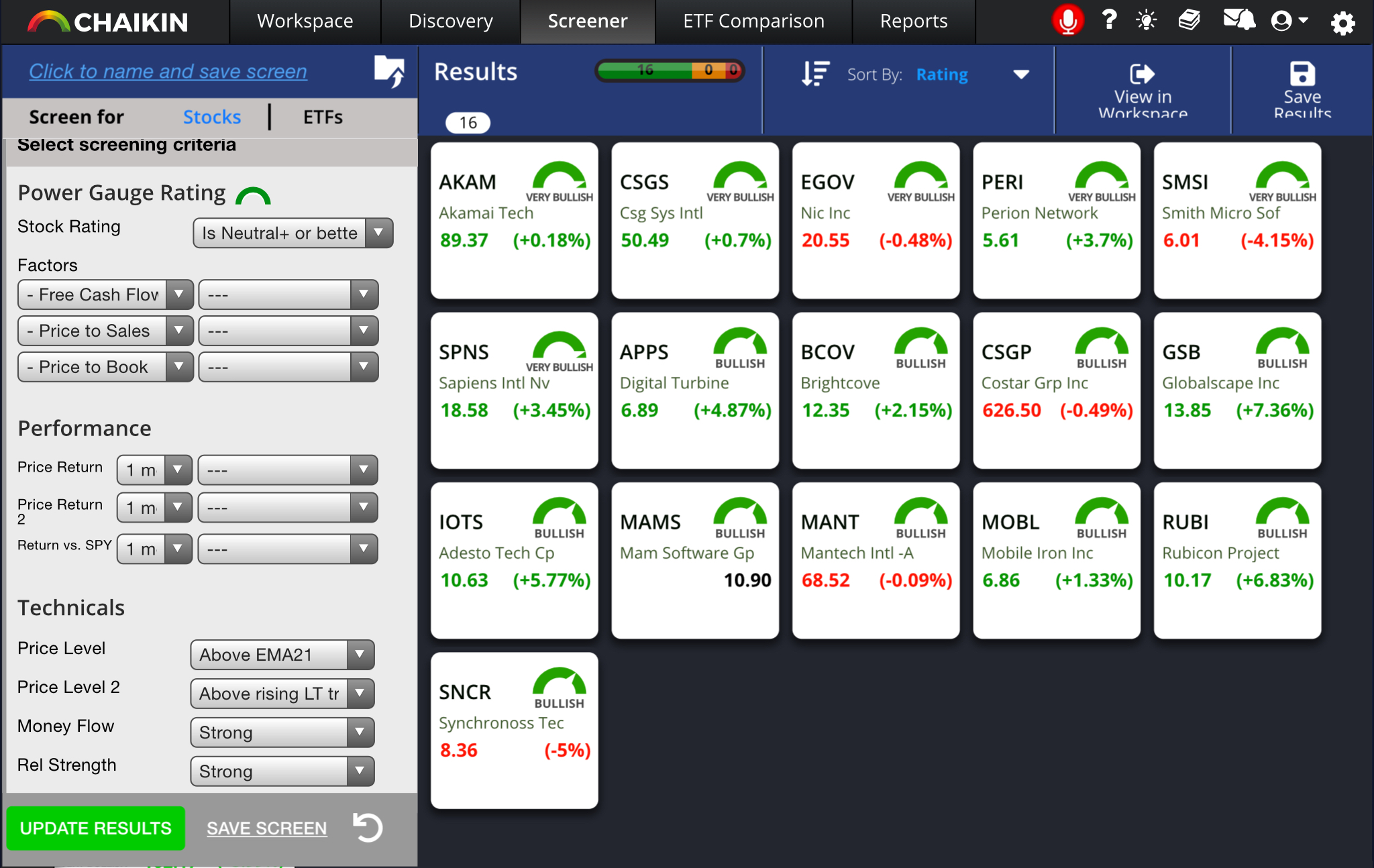1374x868 pixels.
Task: Click the export screen folder icon
Action: coord(389,71)
